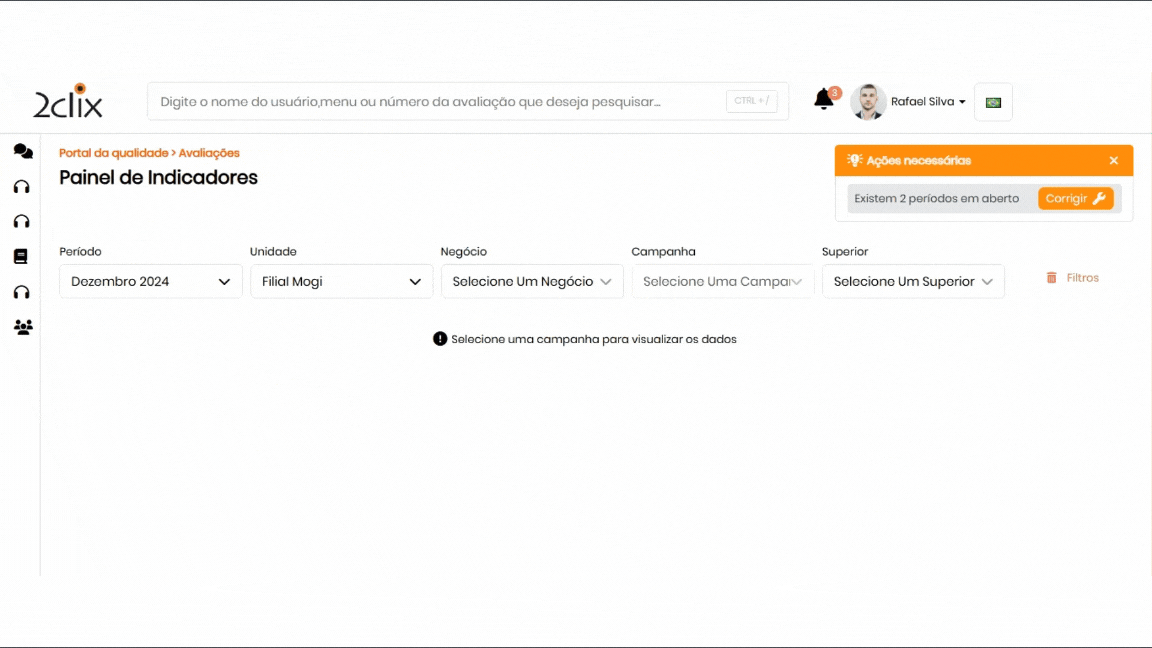This screenshot has height=648, width=1152.
Task: Go to Portal da qualidade breadcrumb
Action: (x=113, y=153)
